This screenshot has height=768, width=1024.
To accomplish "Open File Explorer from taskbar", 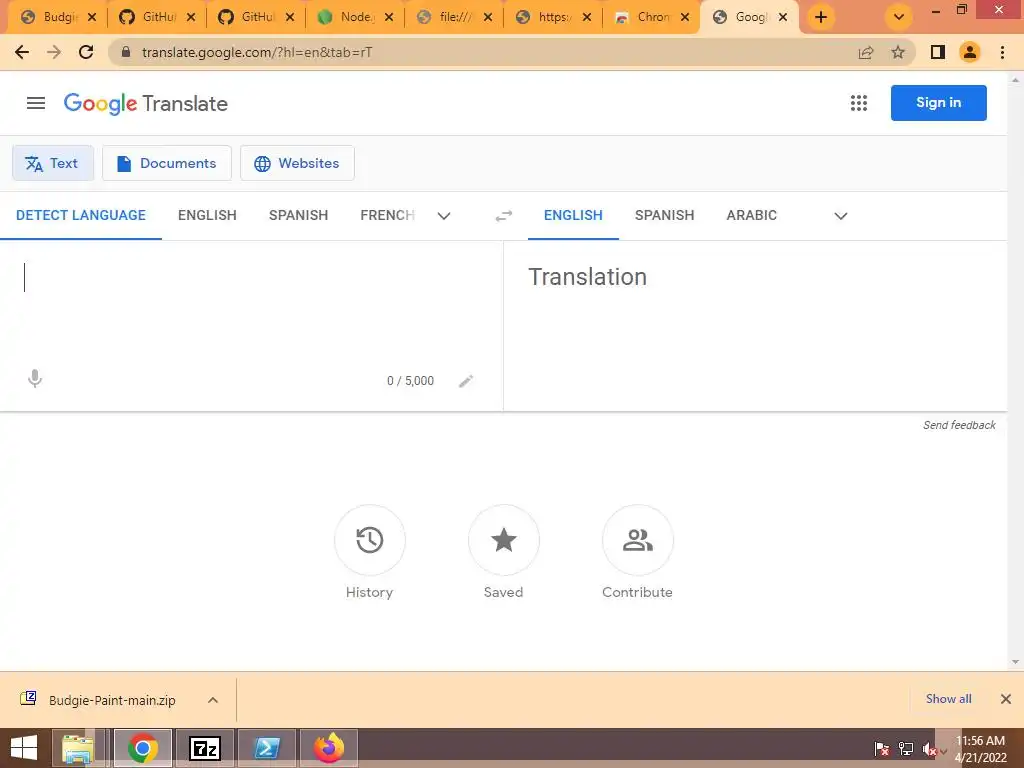I will tap(79, 748).
